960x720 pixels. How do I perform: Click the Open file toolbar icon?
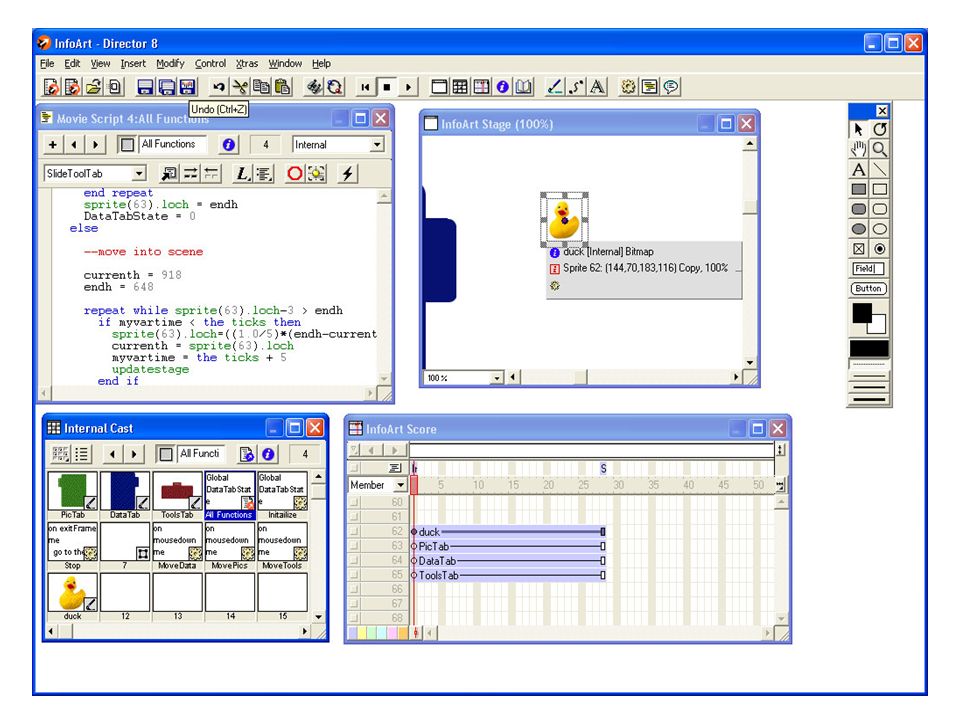tap(93, 87)
